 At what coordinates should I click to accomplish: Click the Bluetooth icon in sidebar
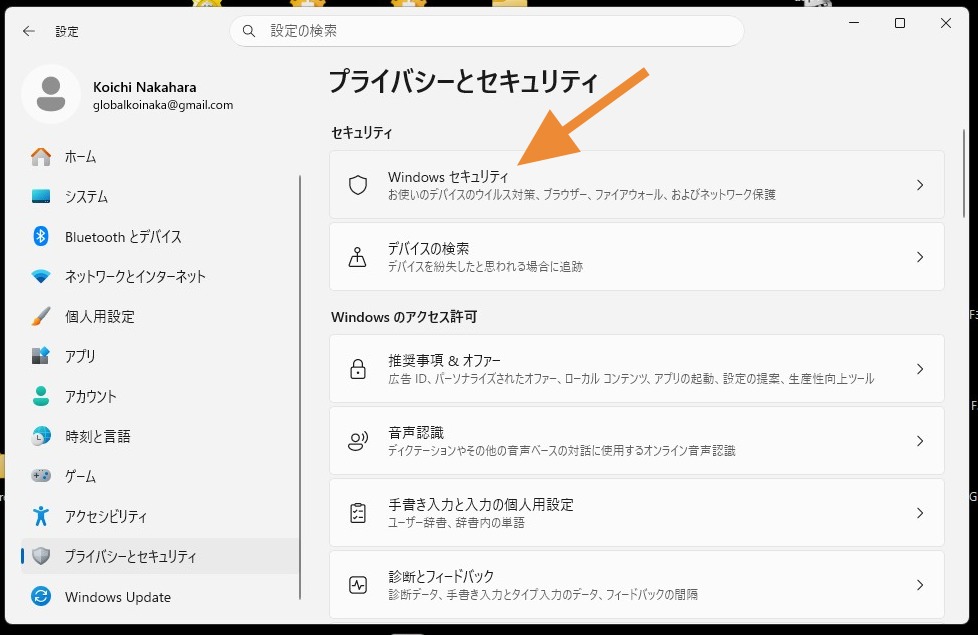(41, 236)
